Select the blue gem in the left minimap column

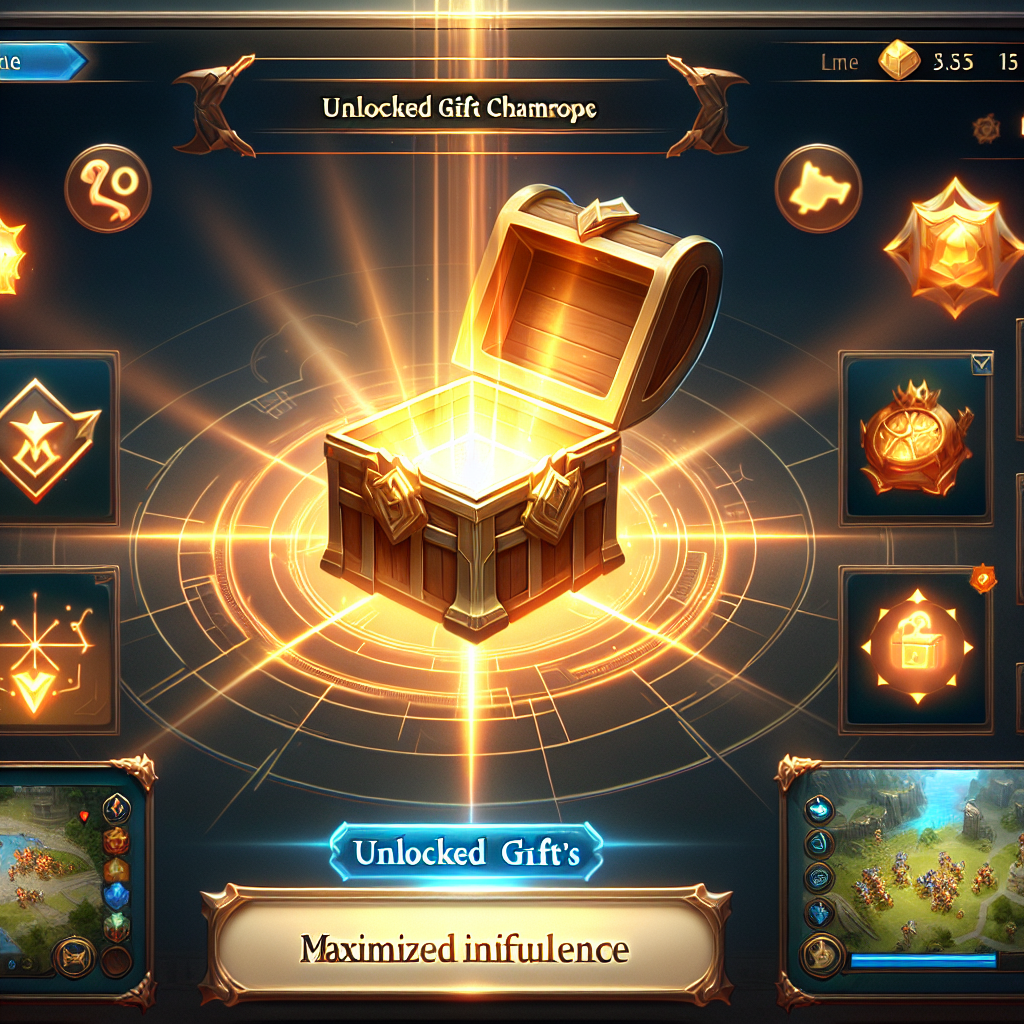(117, 895)
